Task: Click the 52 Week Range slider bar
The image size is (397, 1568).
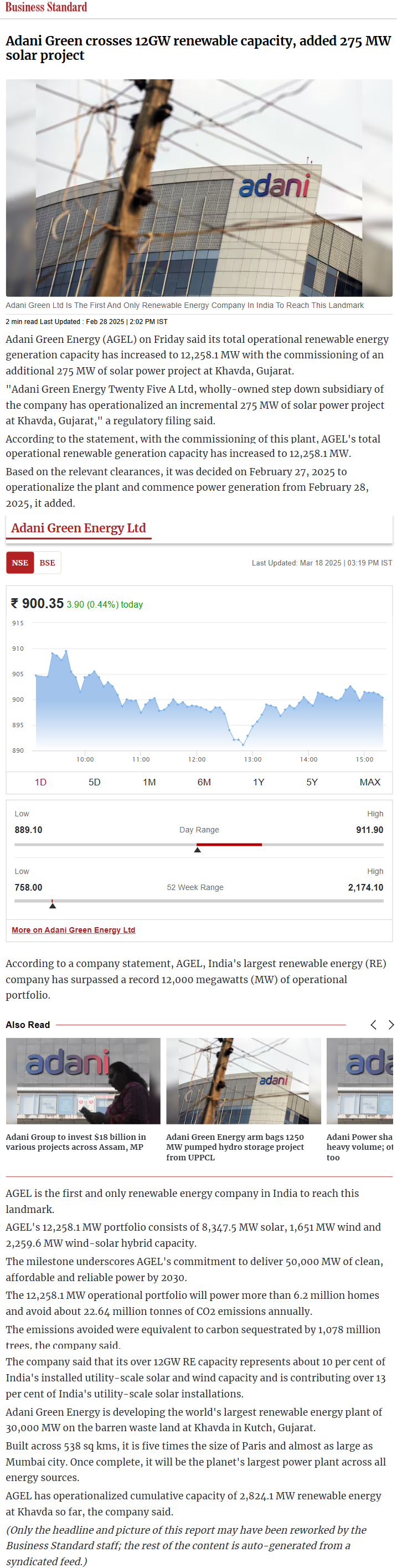Action: pos(199,901)
